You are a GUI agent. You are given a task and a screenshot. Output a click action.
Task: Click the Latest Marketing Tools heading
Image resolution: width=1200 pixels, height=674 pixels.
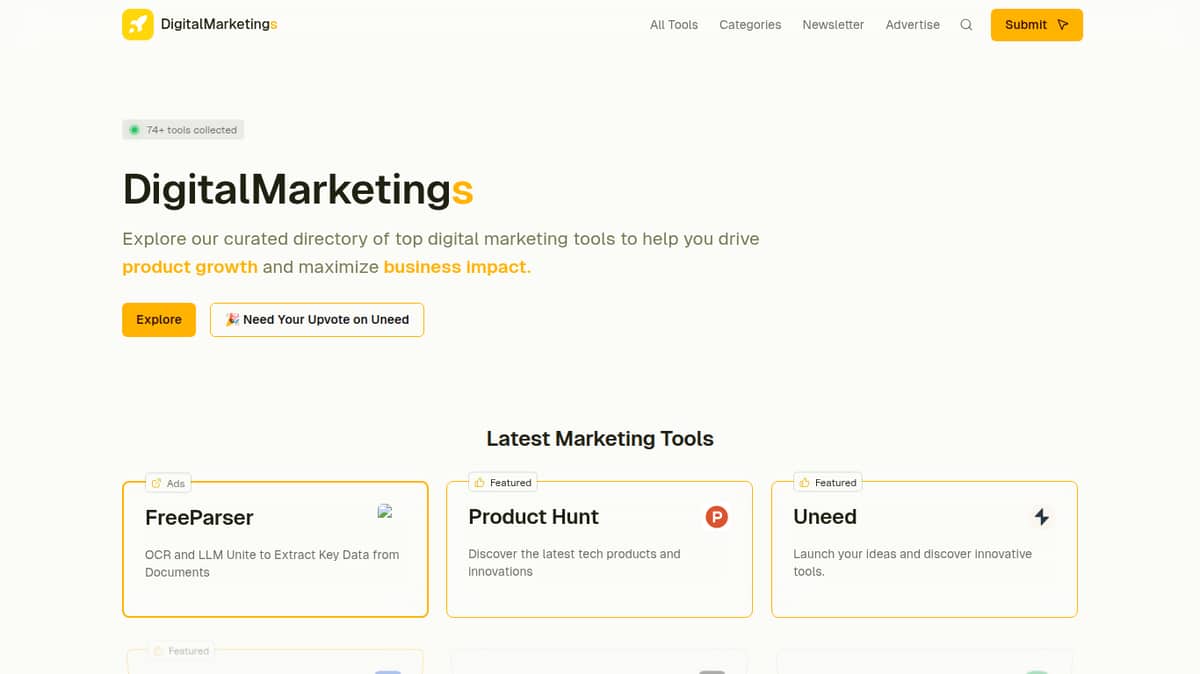[600, 438]
